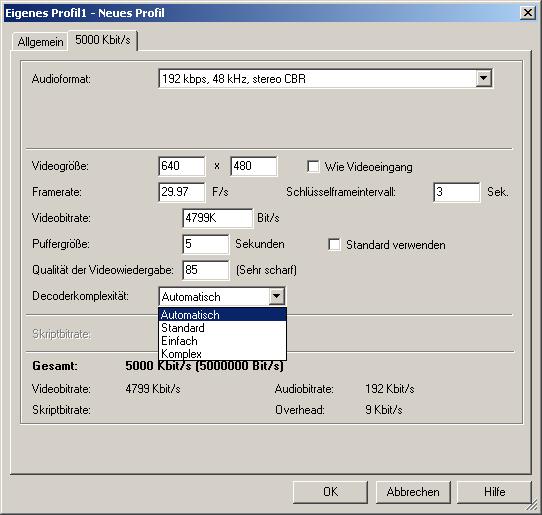Open the Audioformat dropdown arrow
This screenshot has width=542, height=515.
(483, 78)
